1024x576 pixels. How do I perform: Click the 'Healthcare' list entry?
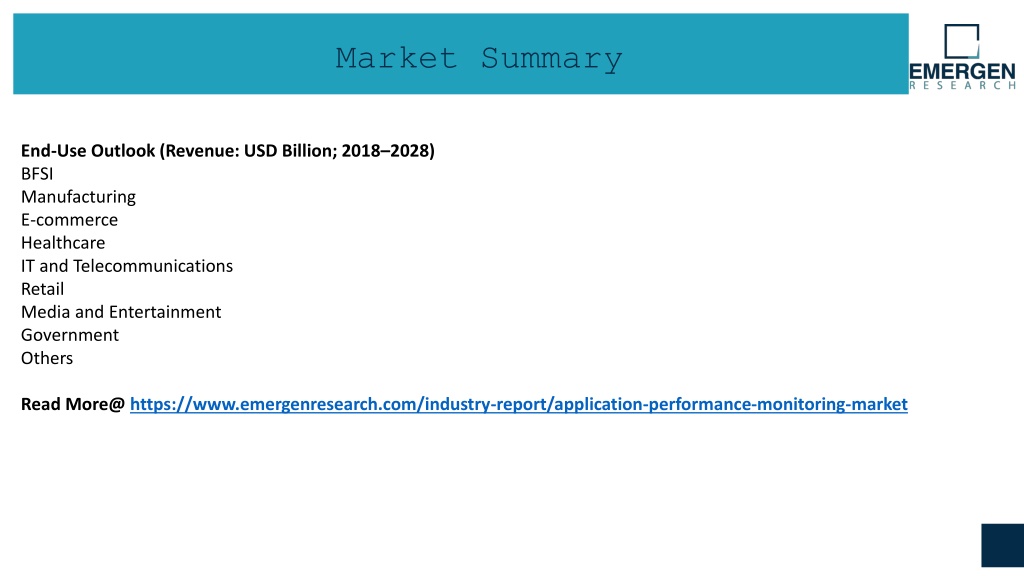[x=63, y=243]
